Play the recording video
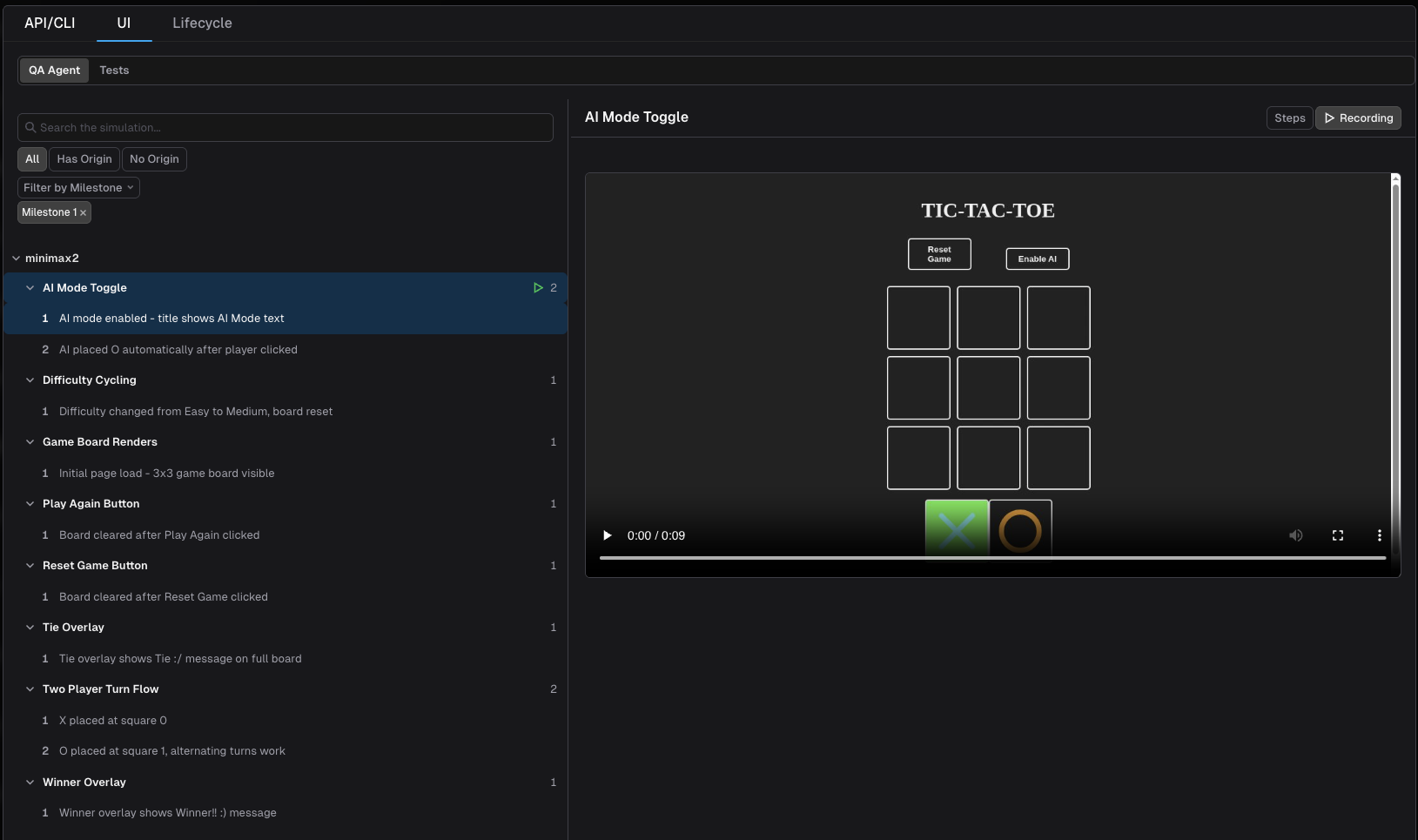 [607, 535]
